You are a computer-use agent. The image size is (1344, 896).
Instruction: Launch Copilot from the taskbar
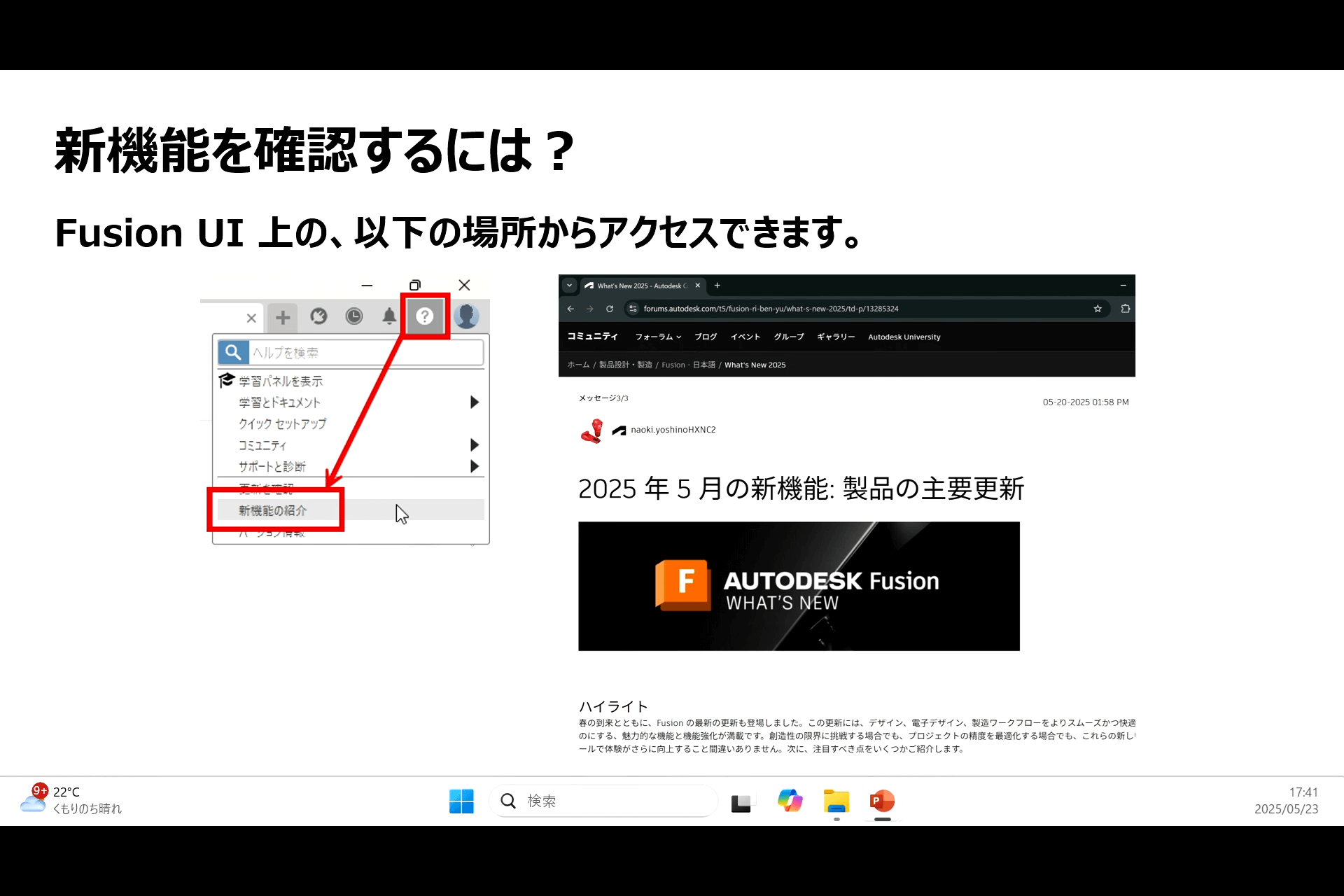tap(790, 801)
